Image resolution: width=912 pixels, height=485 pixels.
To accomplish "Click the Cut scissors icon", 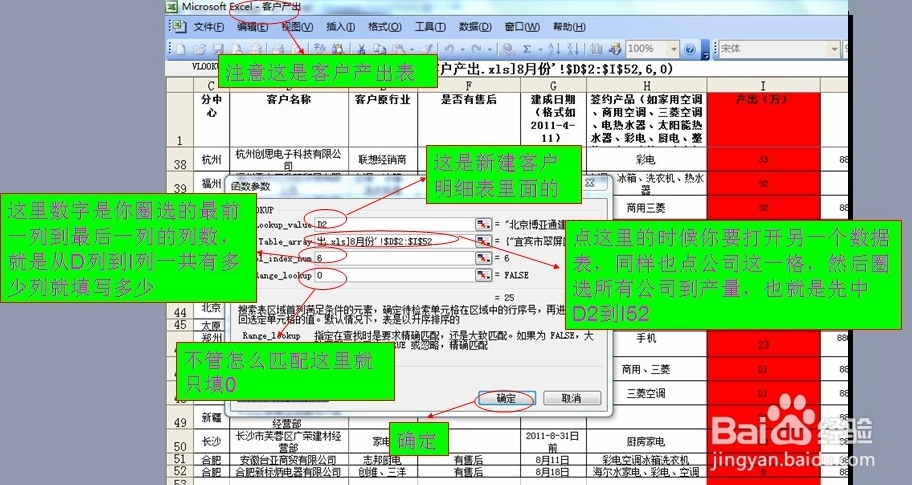I will [x=361, y=49].
